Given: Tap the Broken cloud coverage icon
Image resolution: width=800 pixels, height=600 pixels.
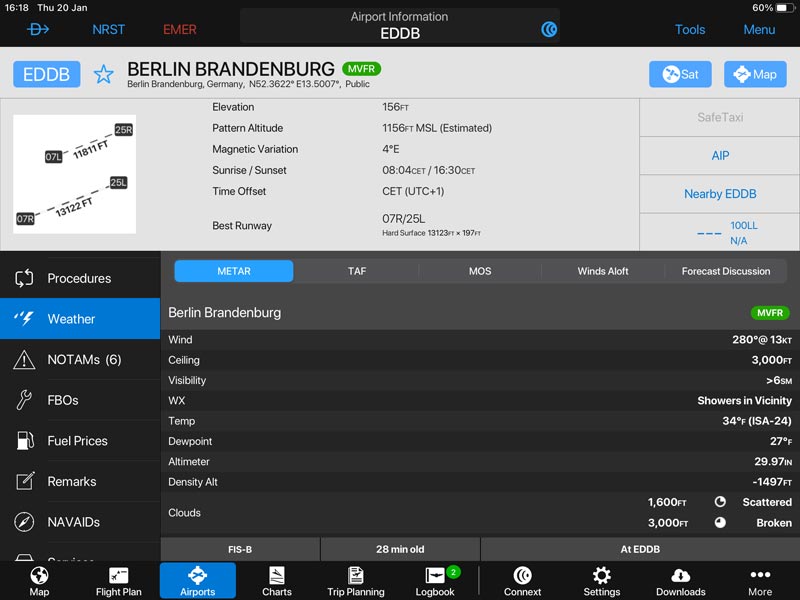Looking at the screenshot, I should [720, 522].
